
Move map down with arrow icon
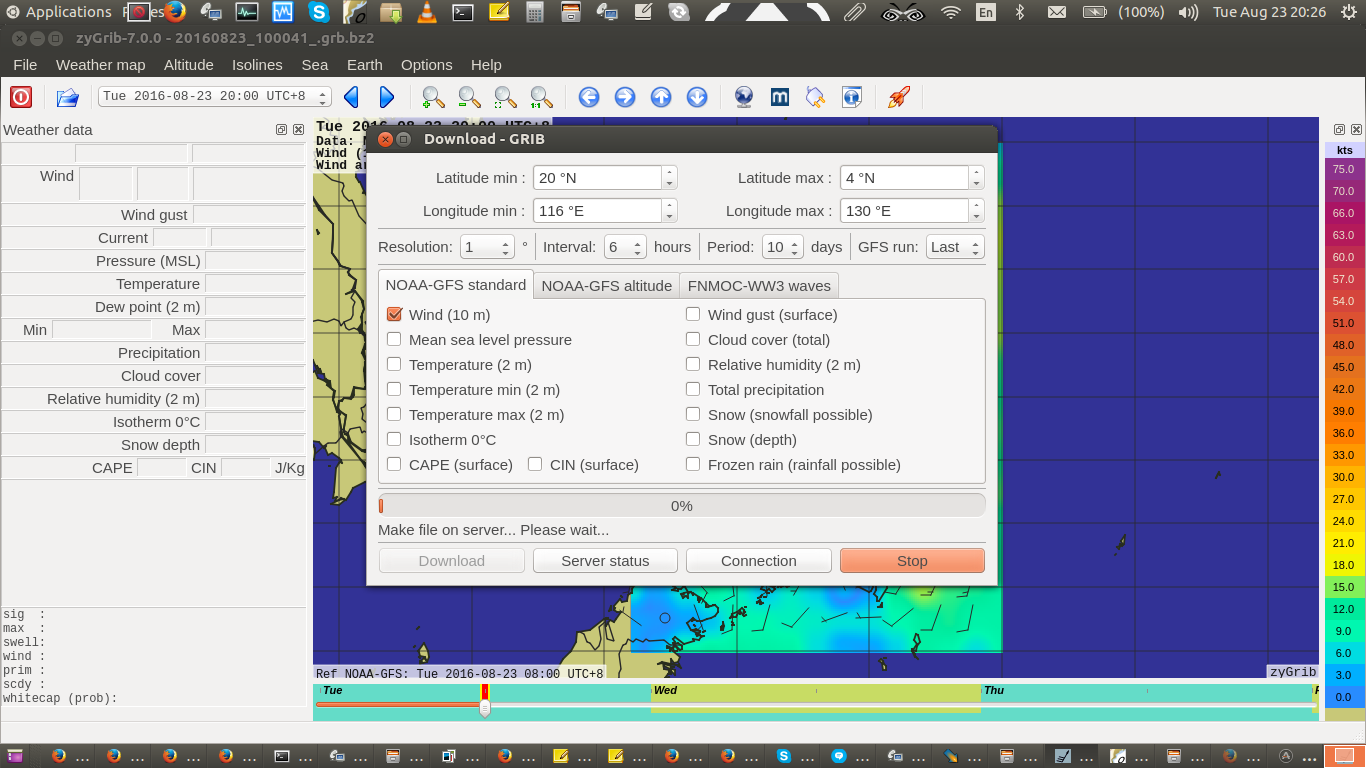pyautogui.click(x=697, y=97)
